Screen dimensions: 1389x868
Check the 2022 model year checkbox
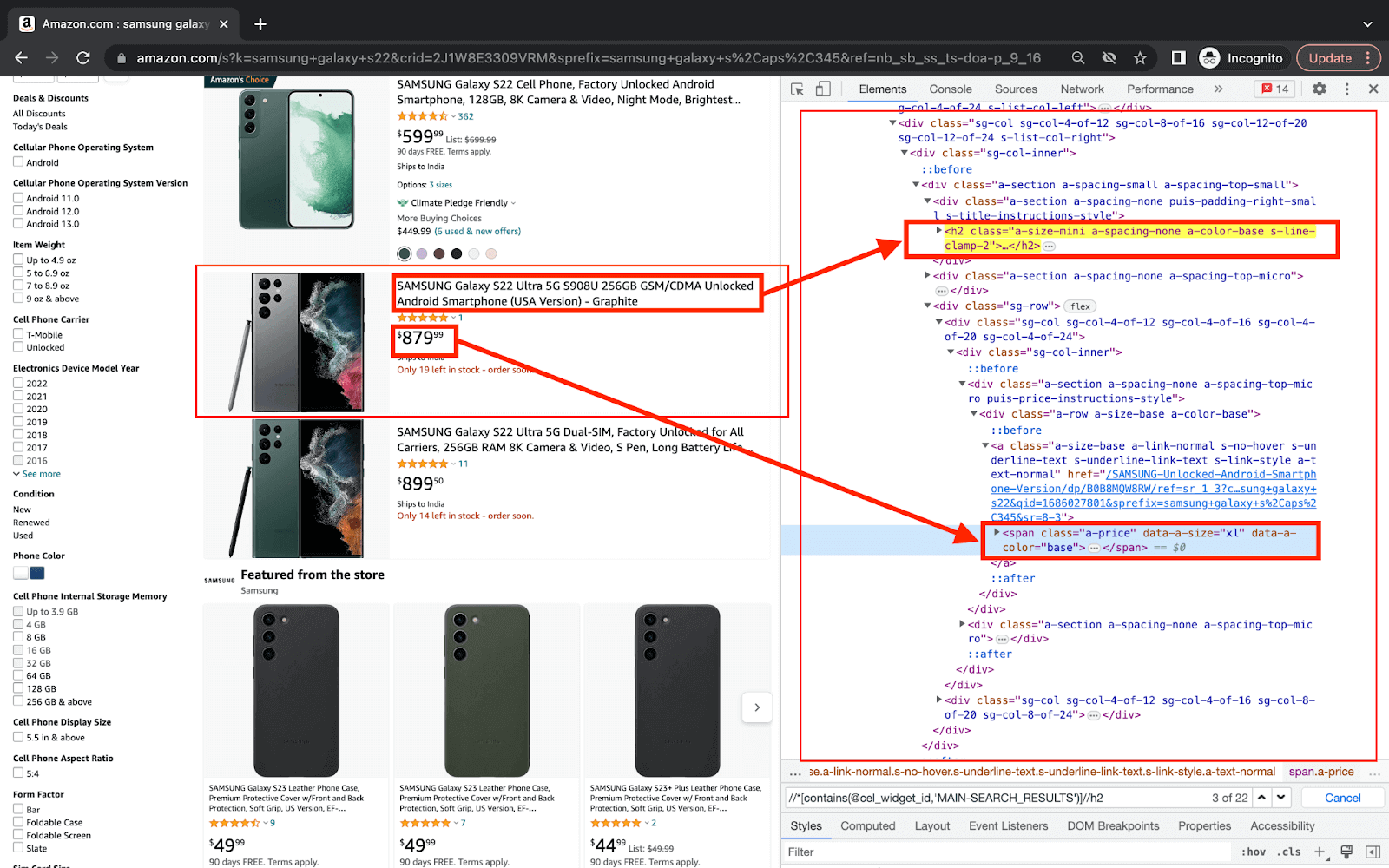pos(18,383)
